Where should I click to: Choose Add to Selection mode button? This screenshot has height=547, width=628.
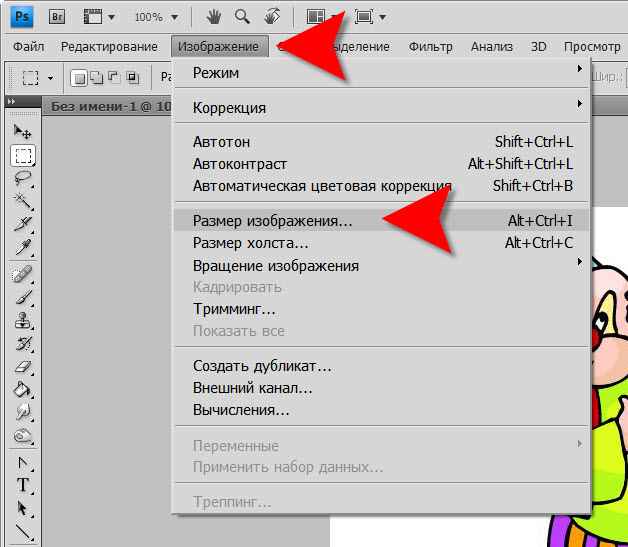point(97,77)
